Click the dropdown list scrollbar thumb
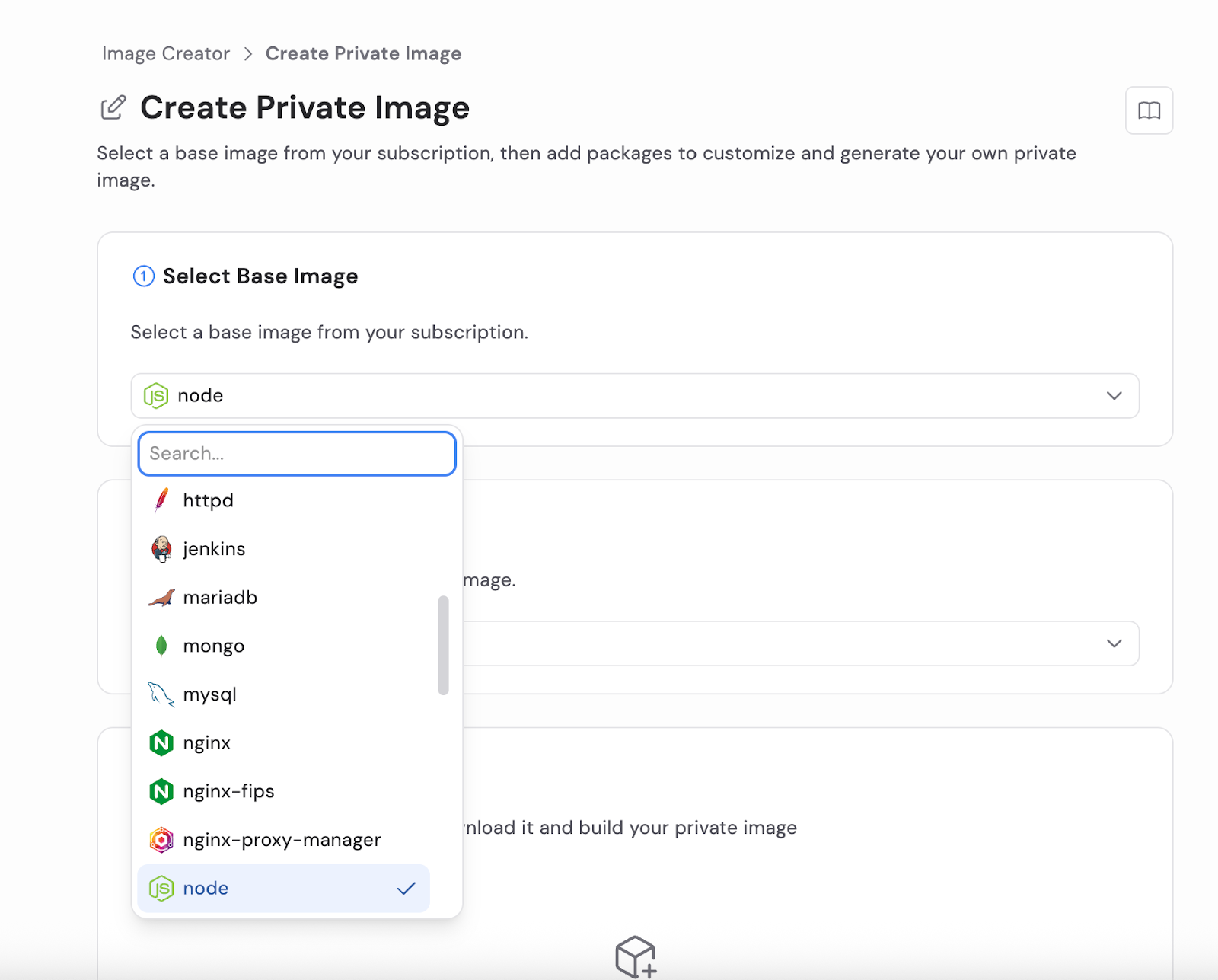 [443, 646]
